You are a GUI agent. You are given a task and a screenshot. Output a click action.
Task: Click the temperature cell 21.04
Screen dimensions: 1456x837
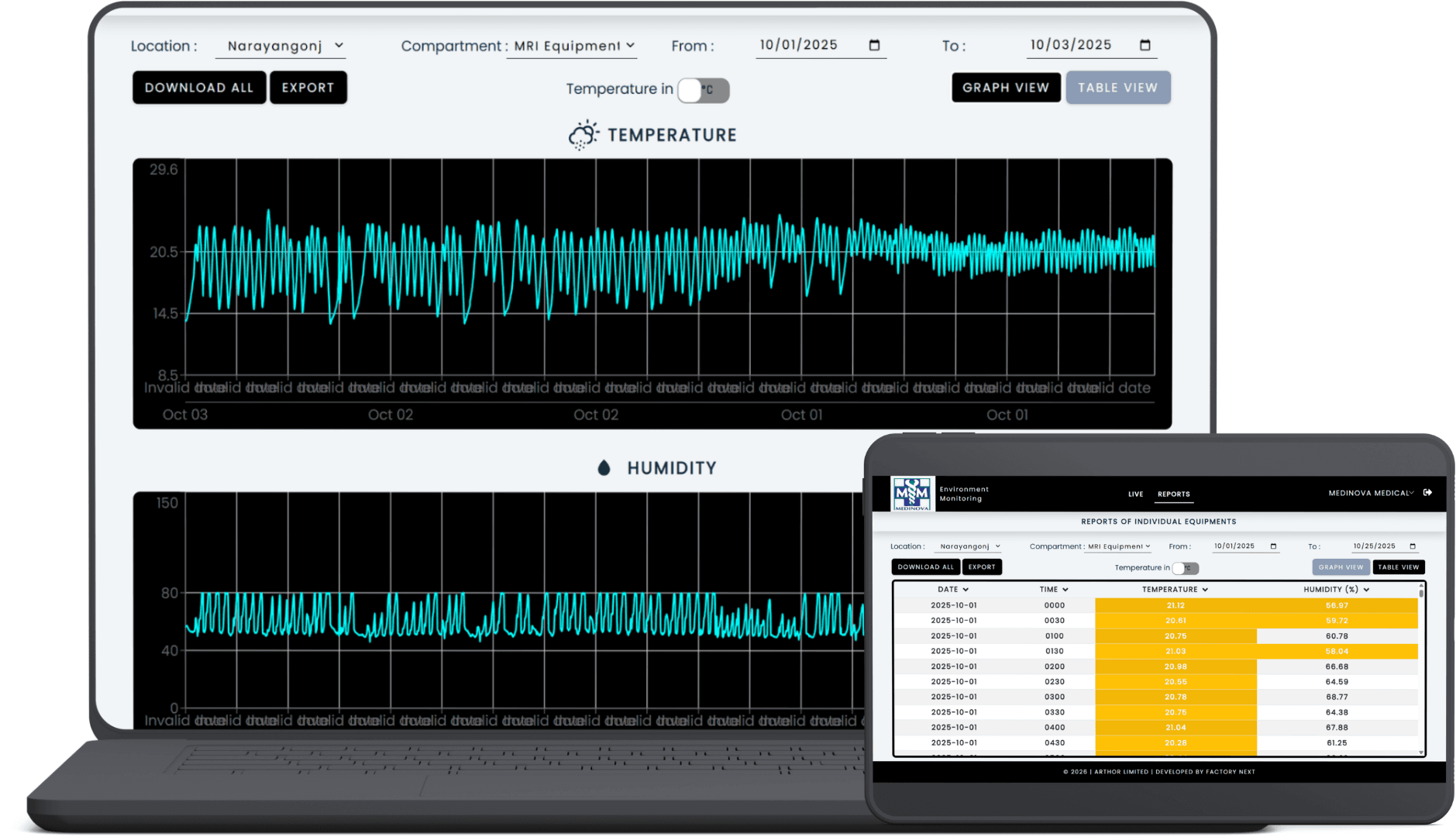[x=1175, y=728]
